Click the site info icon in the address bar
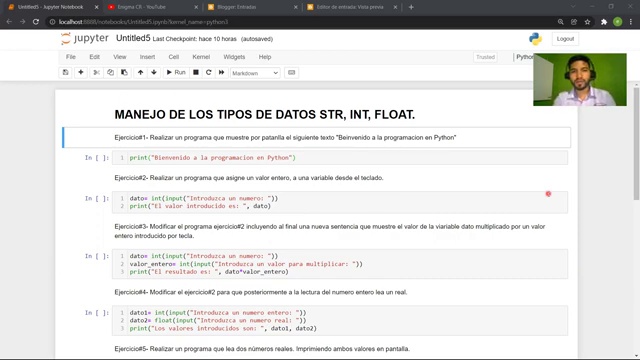This screenshot has height=360, width=640. [x=52, y=22]
